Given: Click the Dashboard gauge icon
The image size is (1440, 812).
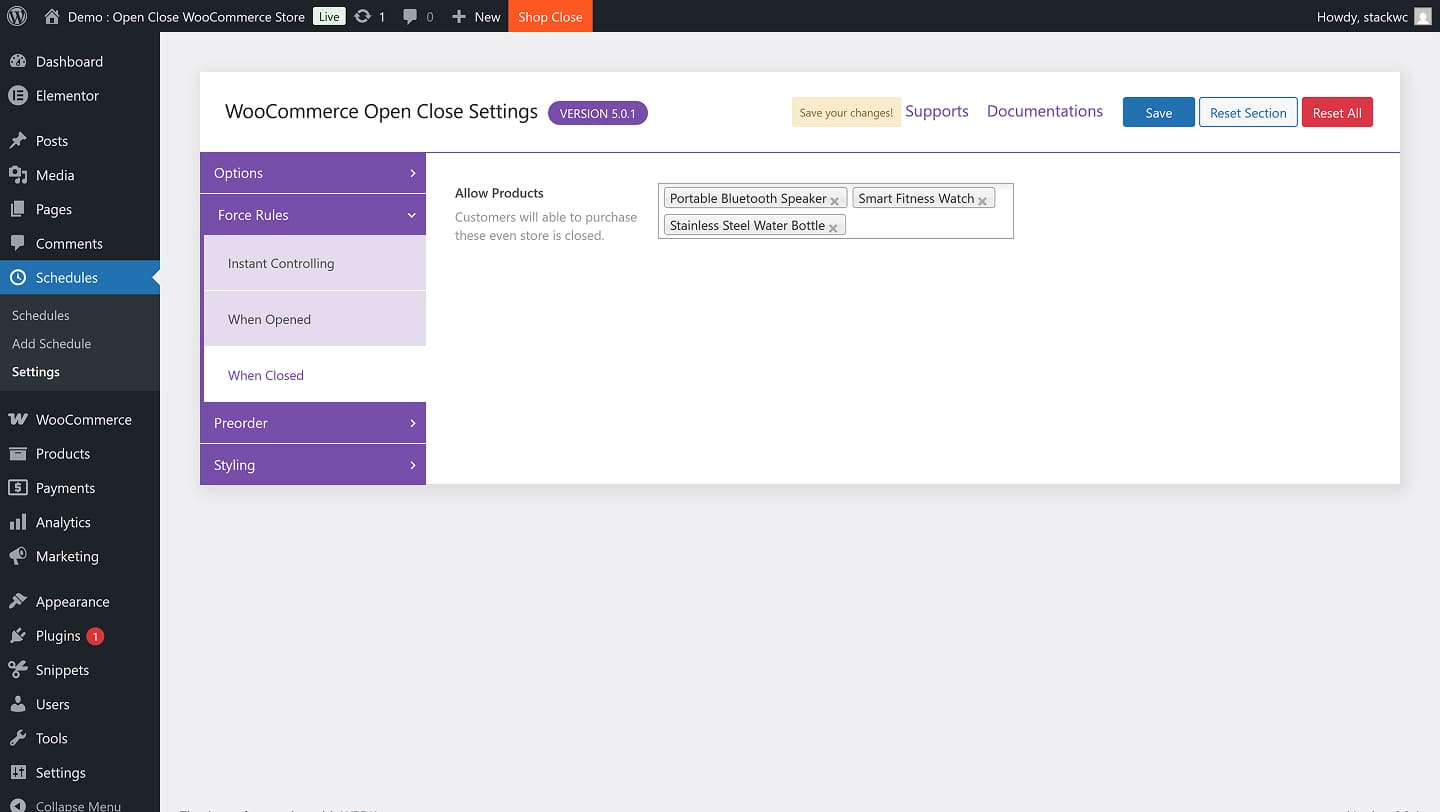Looking at the screenshot, I should [x=18, y=61].
